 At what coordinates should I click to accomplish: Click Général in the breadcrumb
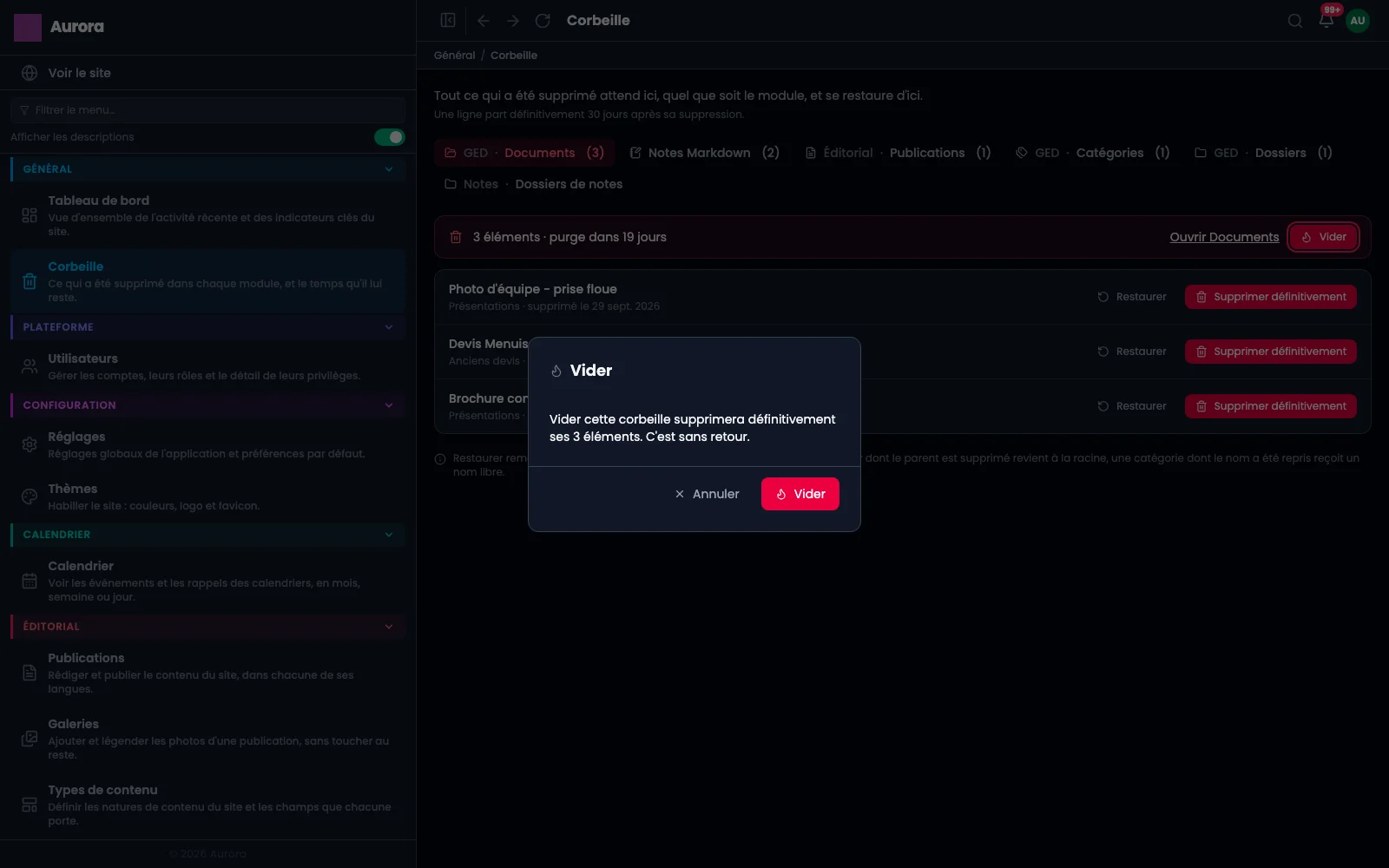coord(454,56)
